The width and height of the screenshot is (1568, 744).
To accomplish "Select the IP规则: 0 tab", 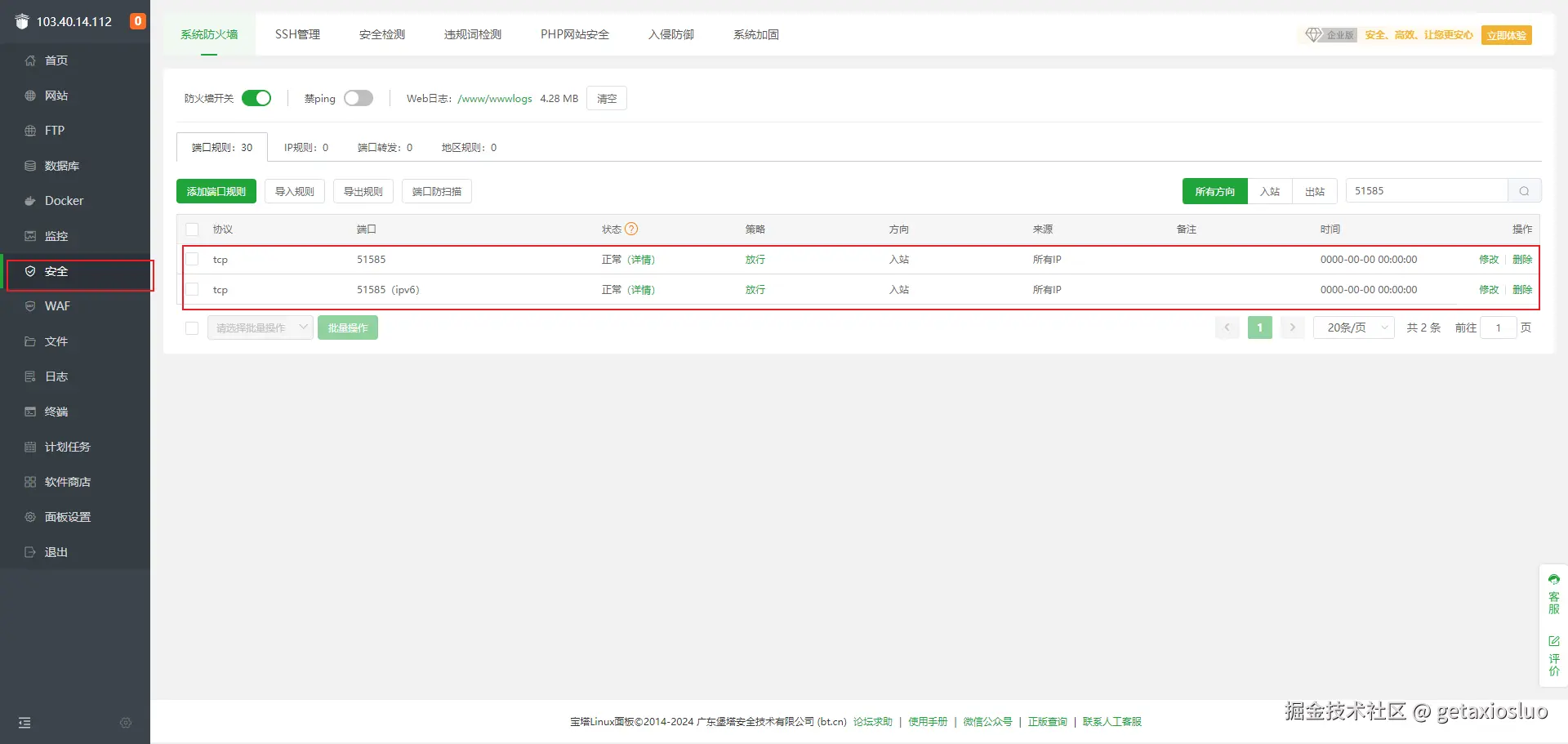I will 306,148.
